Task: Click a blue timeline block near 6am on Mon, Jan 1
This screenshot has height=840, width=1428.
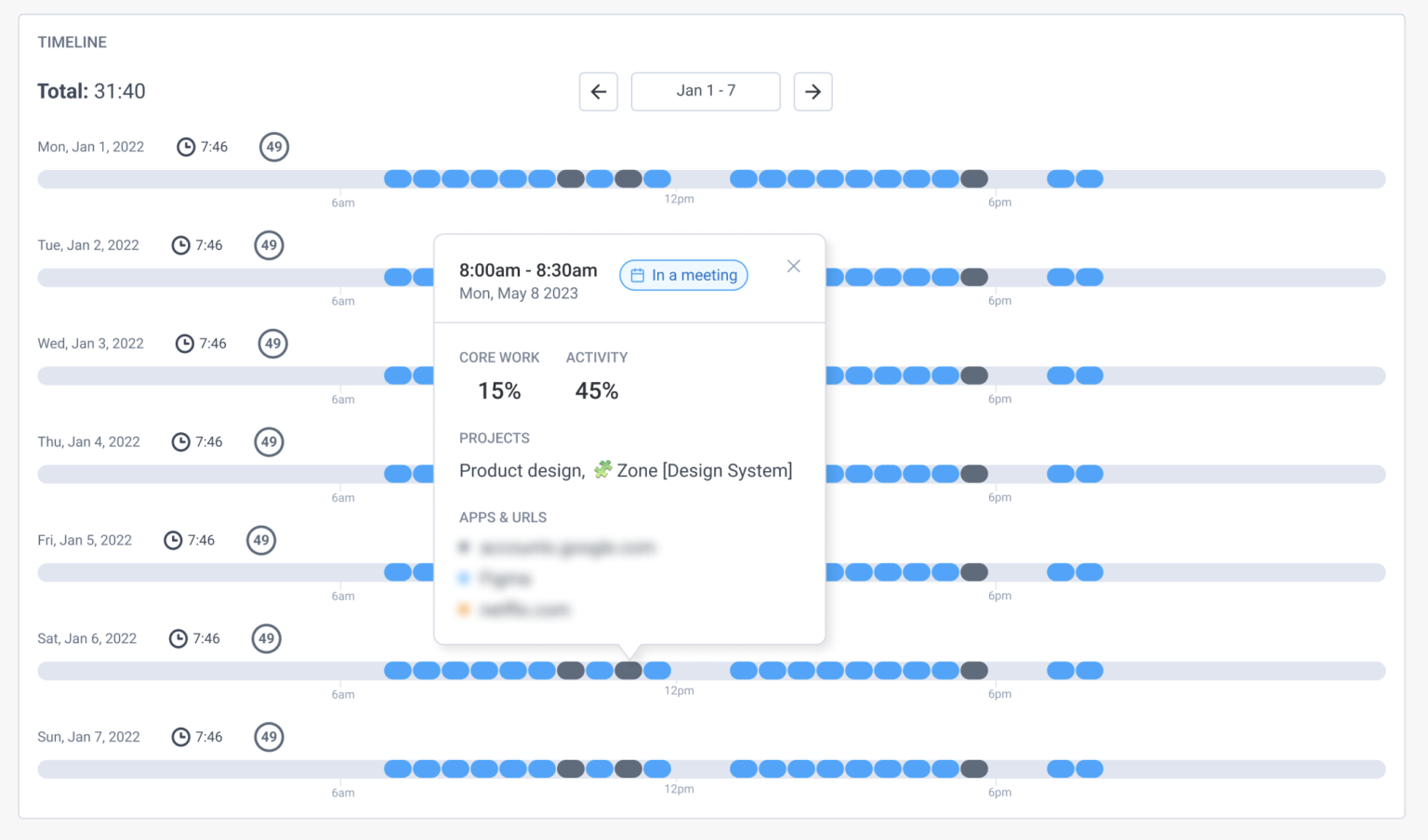Action: [x=397, y=177]
